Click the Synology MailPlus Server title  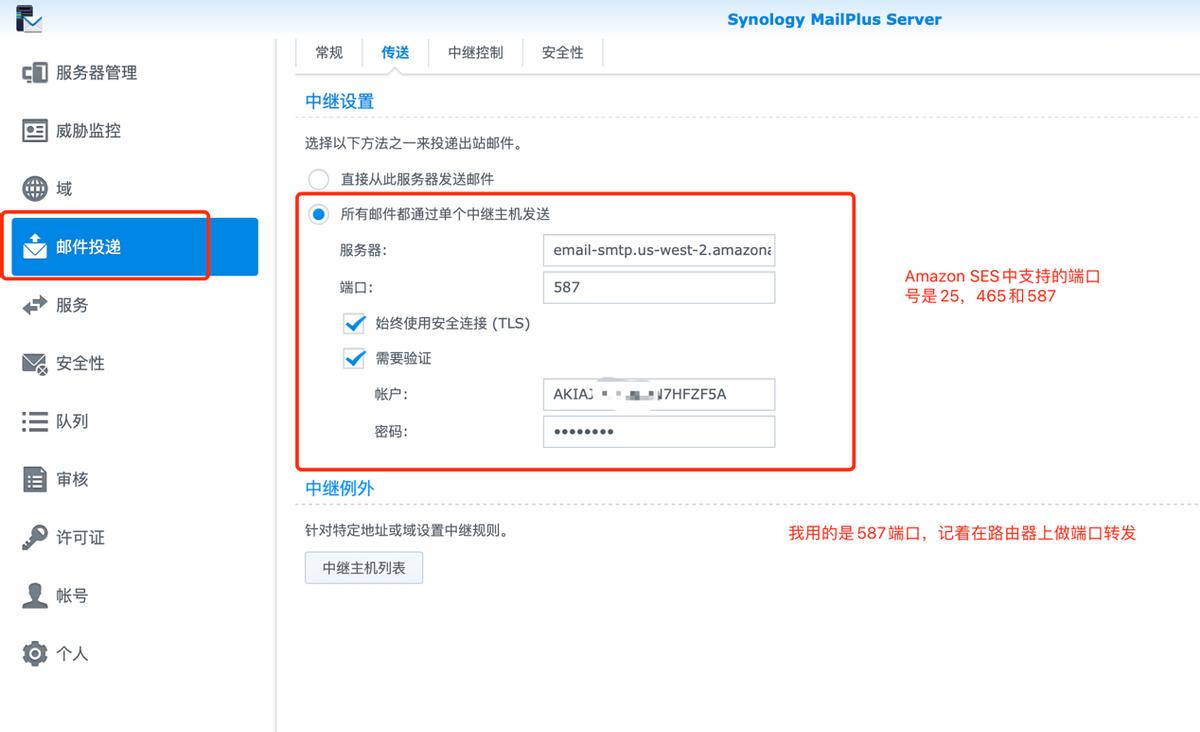tap(834, 19)
